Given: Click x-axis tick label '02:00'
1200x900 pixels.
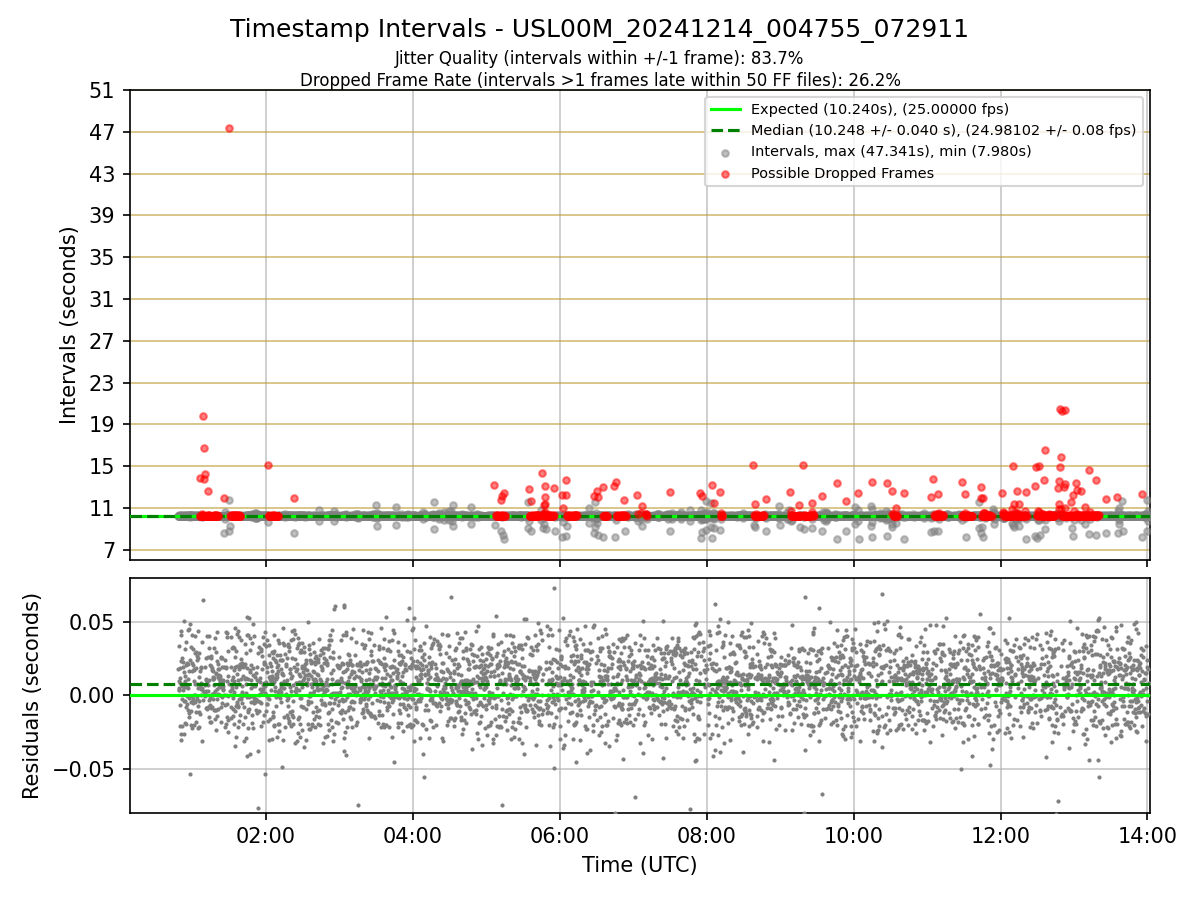Looking at the screenshot, I should pyautogui.click(x=266, y=836).
